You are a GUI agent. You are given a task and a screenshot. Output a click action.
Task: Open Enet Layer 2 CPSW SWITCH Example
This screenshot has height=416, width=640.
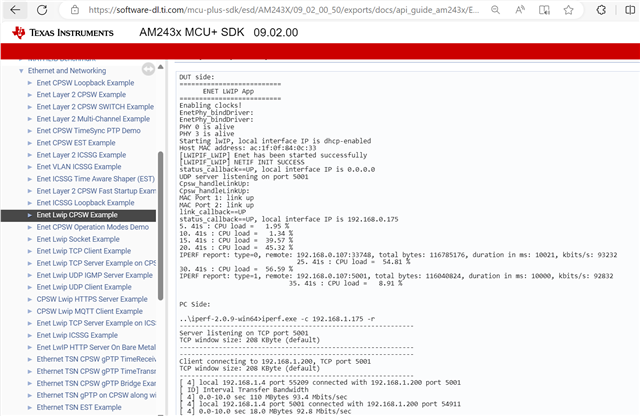coord(95,107)
